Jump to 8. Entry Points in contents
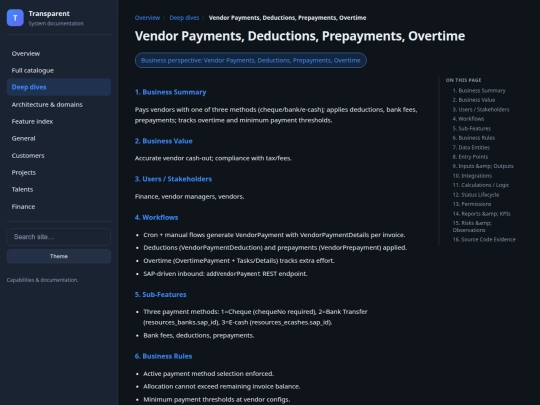 tap(470, 157)
